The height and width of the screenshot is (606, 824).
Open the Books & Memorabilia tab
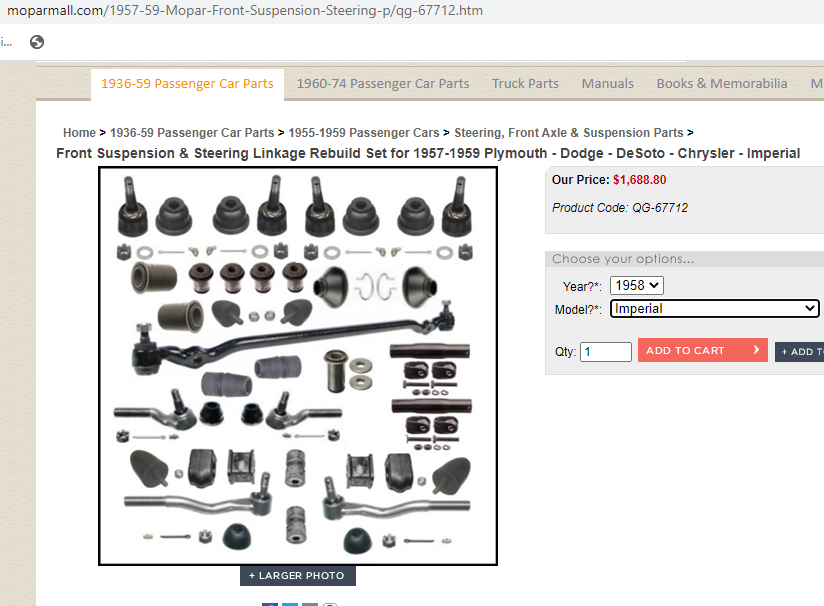click(x=722, y=84)
